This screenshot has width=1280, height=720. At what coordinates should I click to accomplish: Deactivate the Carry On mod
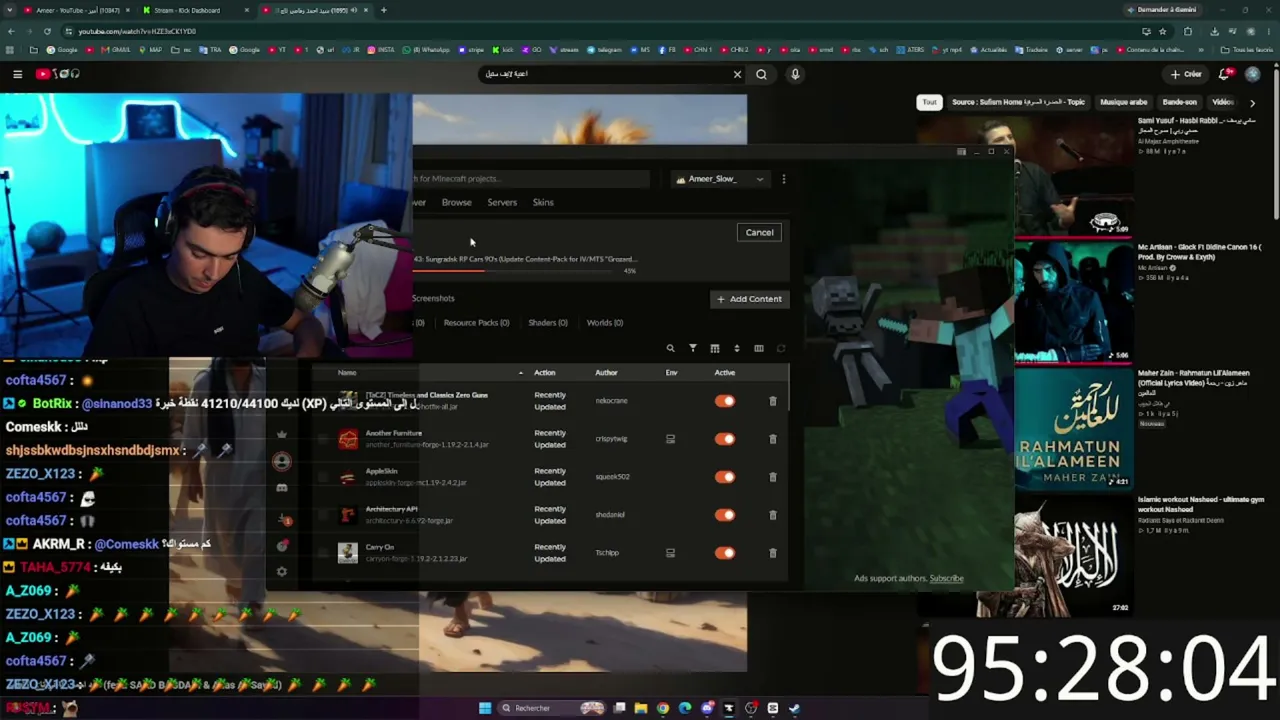point(725,553)
